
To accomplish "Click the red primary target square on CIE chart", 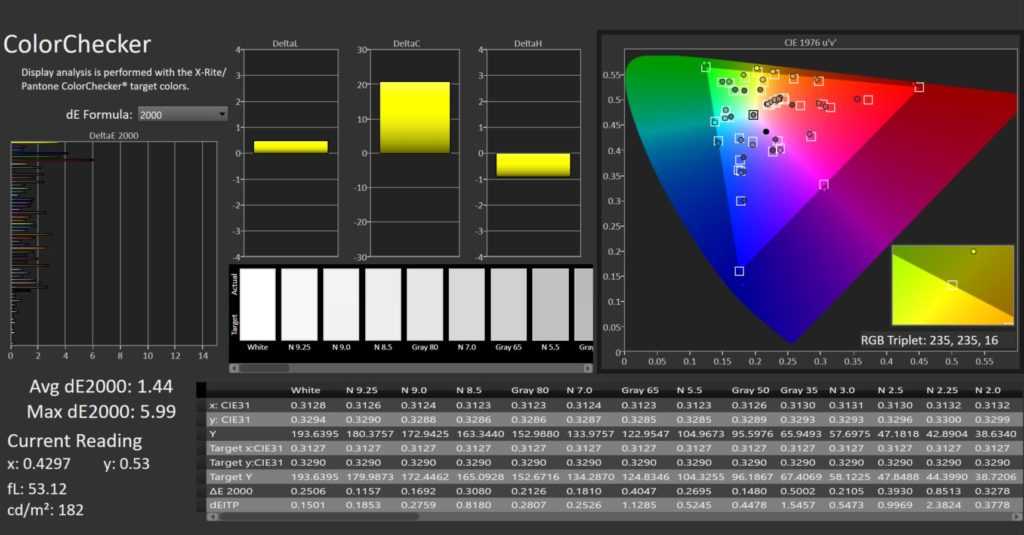I will pos(919,88).
